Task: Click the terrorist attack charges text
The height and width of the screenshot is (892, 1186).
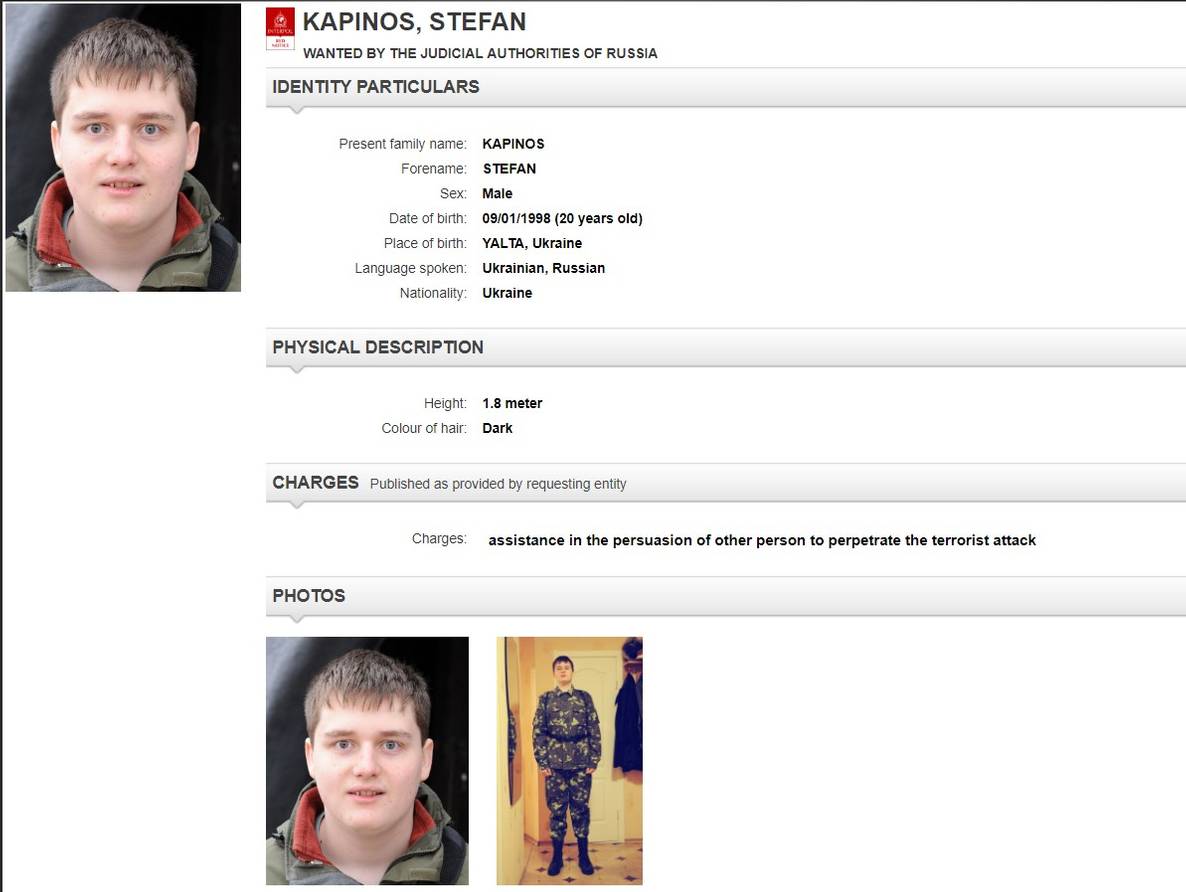Action: click(x=762, y=540)
